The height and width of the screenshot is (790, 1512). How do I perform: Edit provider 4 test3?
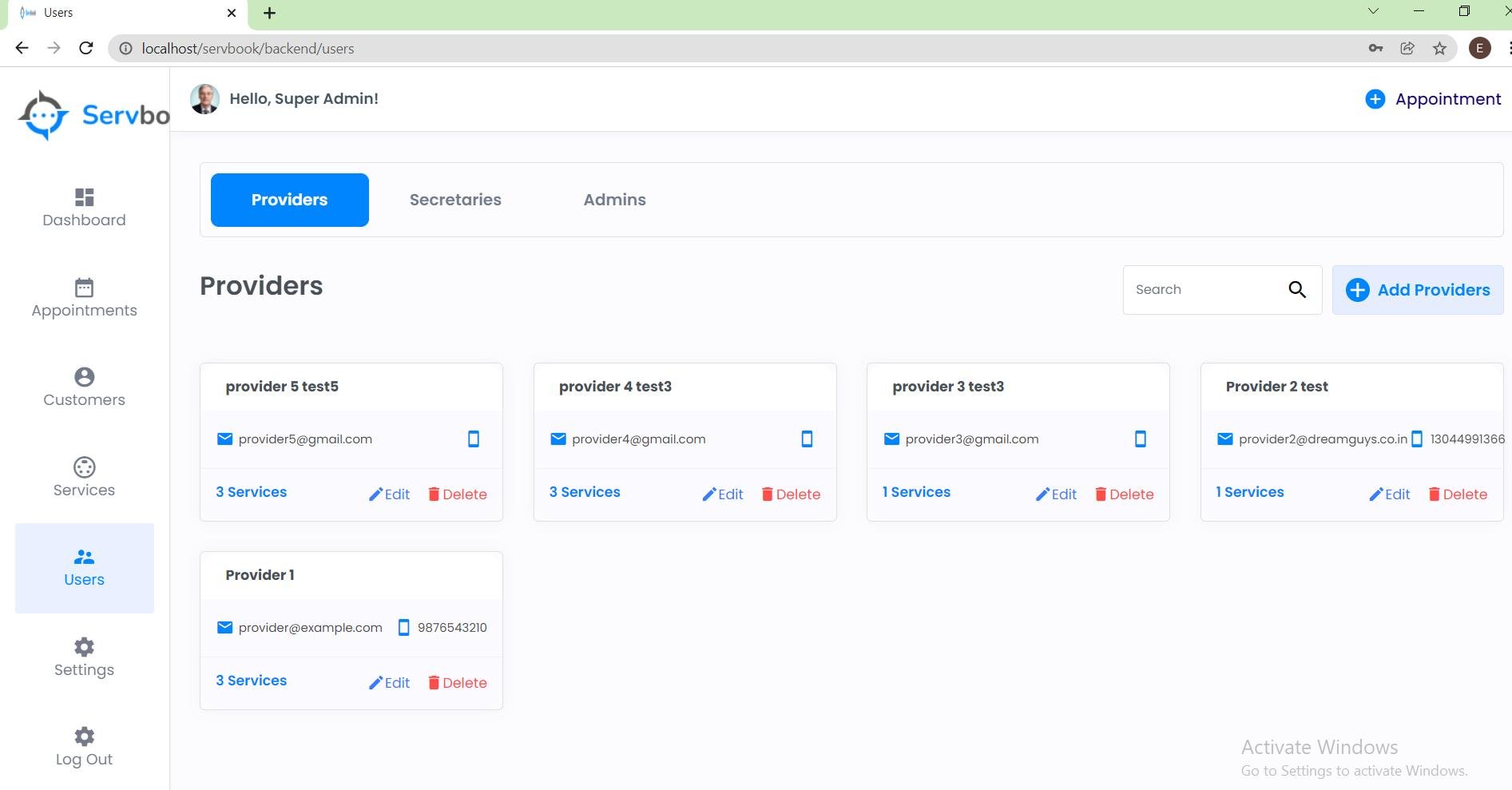[723, 494]
